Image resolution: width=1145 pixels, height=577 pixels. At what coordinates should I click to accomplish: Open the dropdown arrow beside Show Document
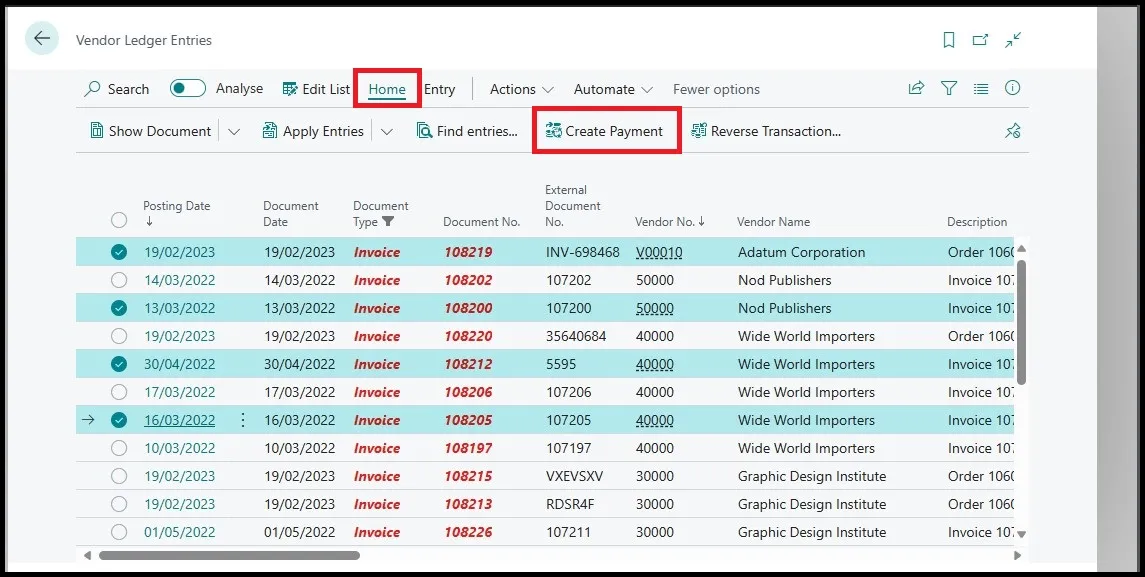coord(234,131)
